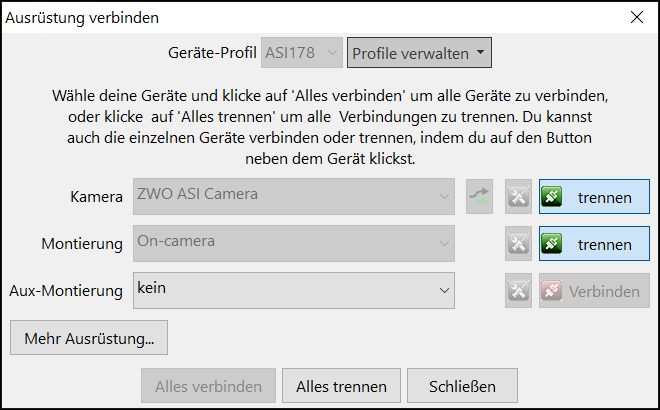The image size is (660, 410).
Task: Click Alles verbinden button
Action: click(x=208, y=386)
